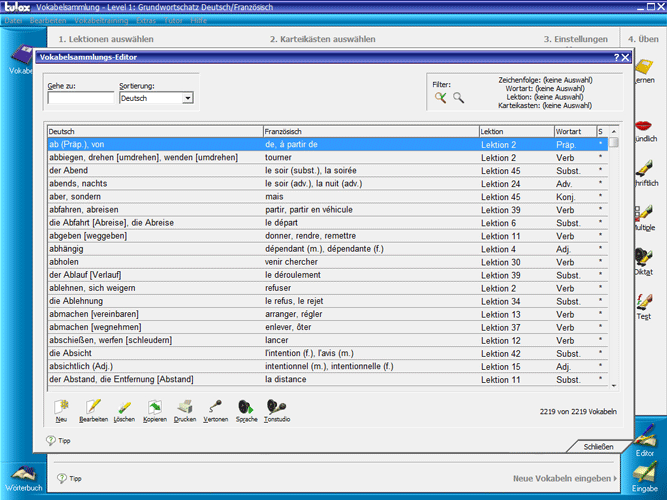This screenshot has height=500, width=667.
Task: Click the list scrollbar up arrow
Action: [613, 132]
